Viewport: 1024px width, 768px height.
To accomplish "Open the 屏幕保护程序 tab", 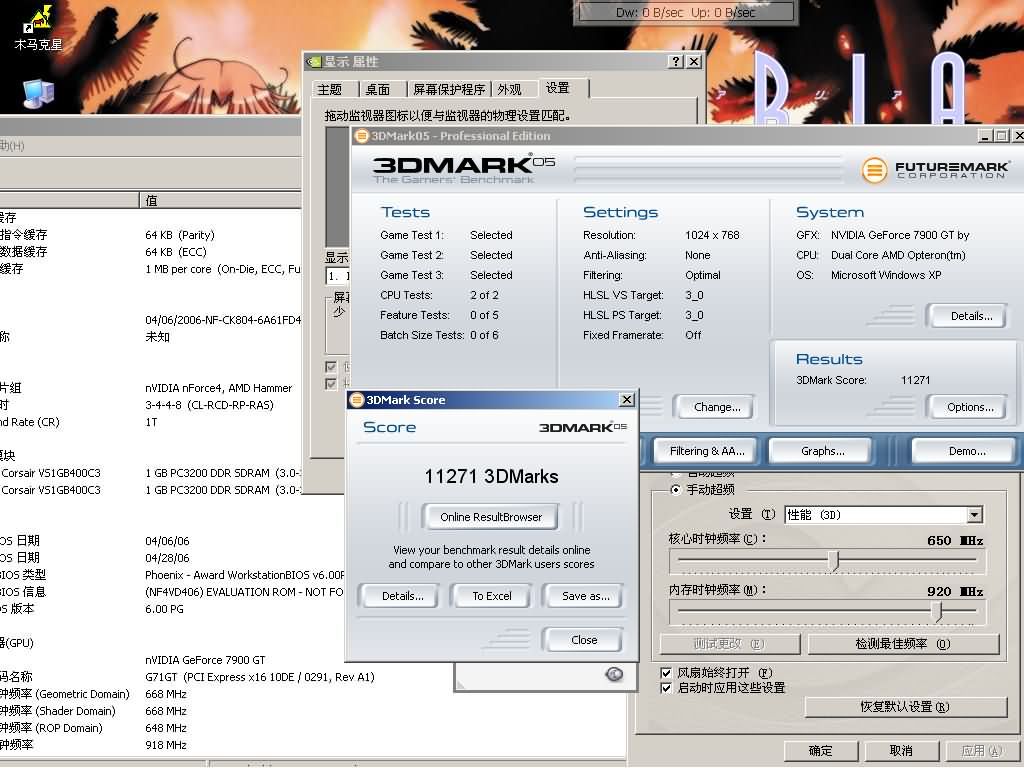I will 449,89.
